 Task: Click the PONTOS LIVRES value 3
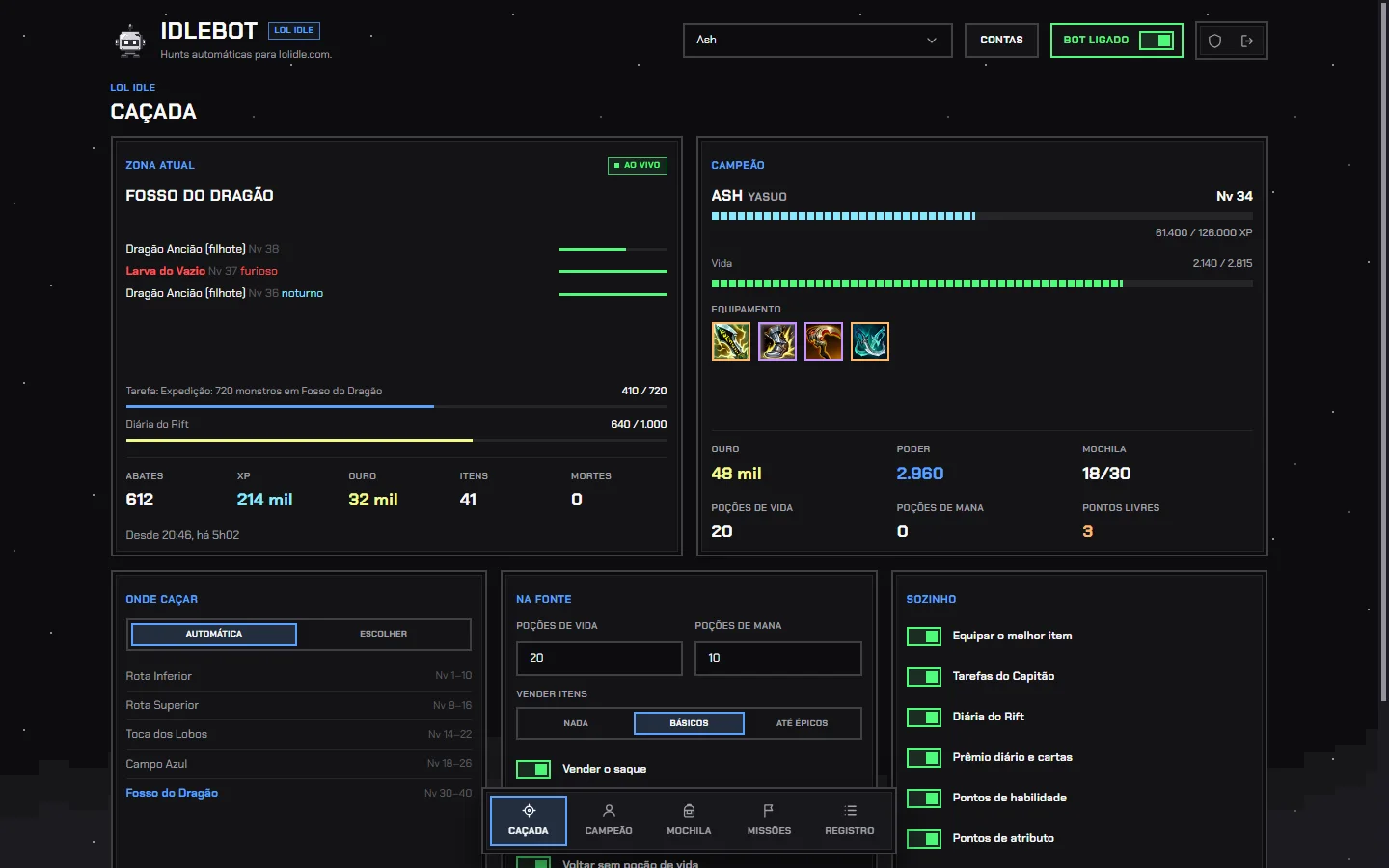1088,531
